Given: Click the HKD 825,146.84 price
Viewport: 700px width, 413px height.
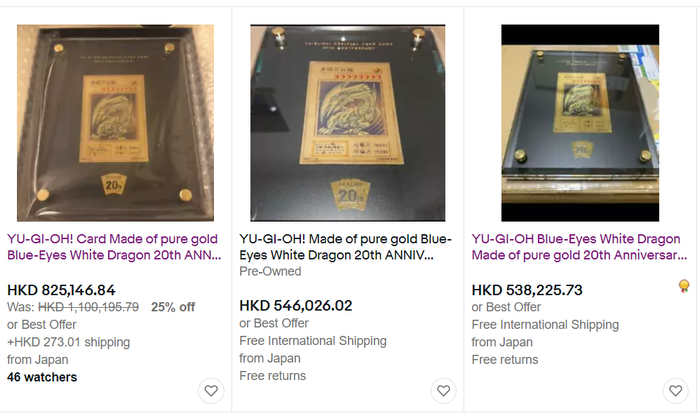Looking at the screenshot, I should (x=61, y=290).
